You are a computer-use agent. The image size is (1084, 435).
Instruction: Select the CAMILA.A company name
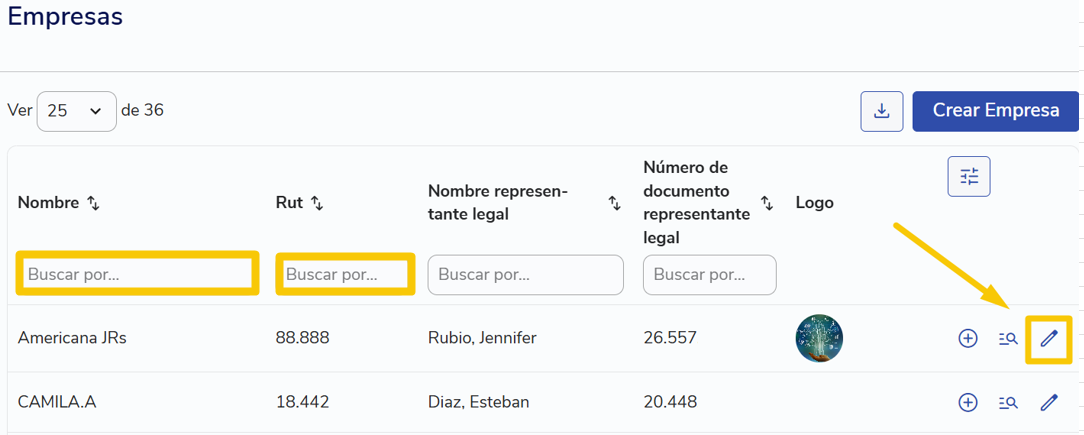pyautogui.click(x=57, y=402)
